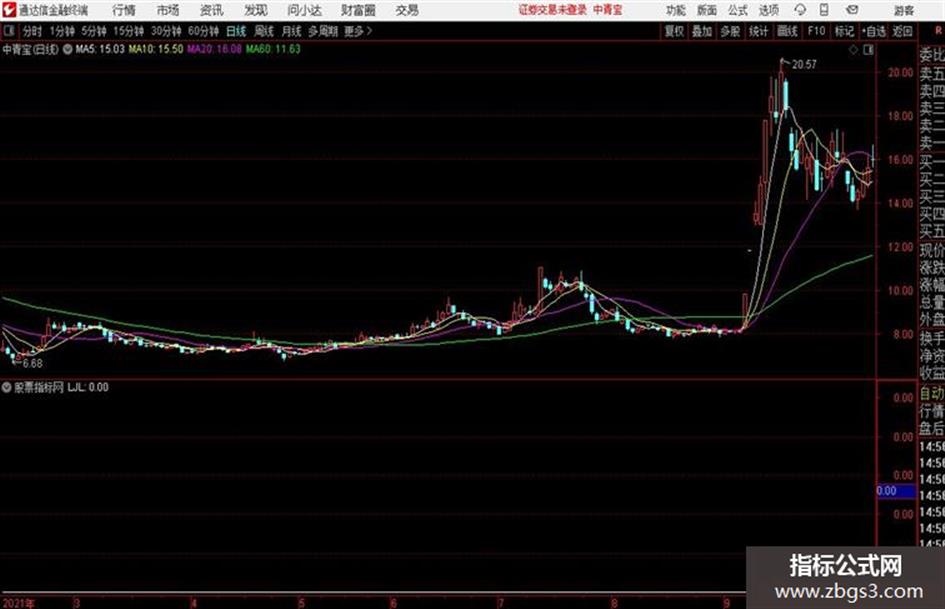Click the 统计 statistics toolbar button

click(758, 31)
